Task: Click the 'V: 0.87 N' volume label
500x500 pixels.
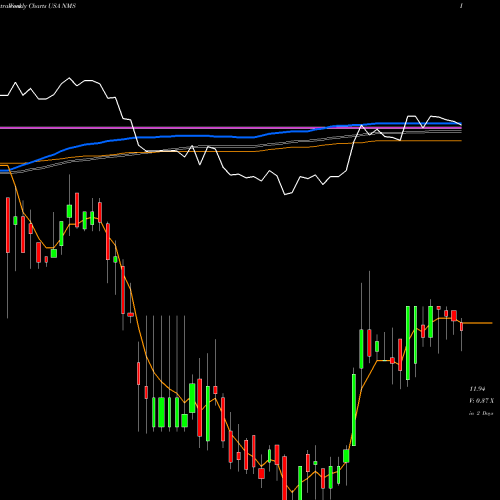Action: pyautogui.click(x=481, y=401)
